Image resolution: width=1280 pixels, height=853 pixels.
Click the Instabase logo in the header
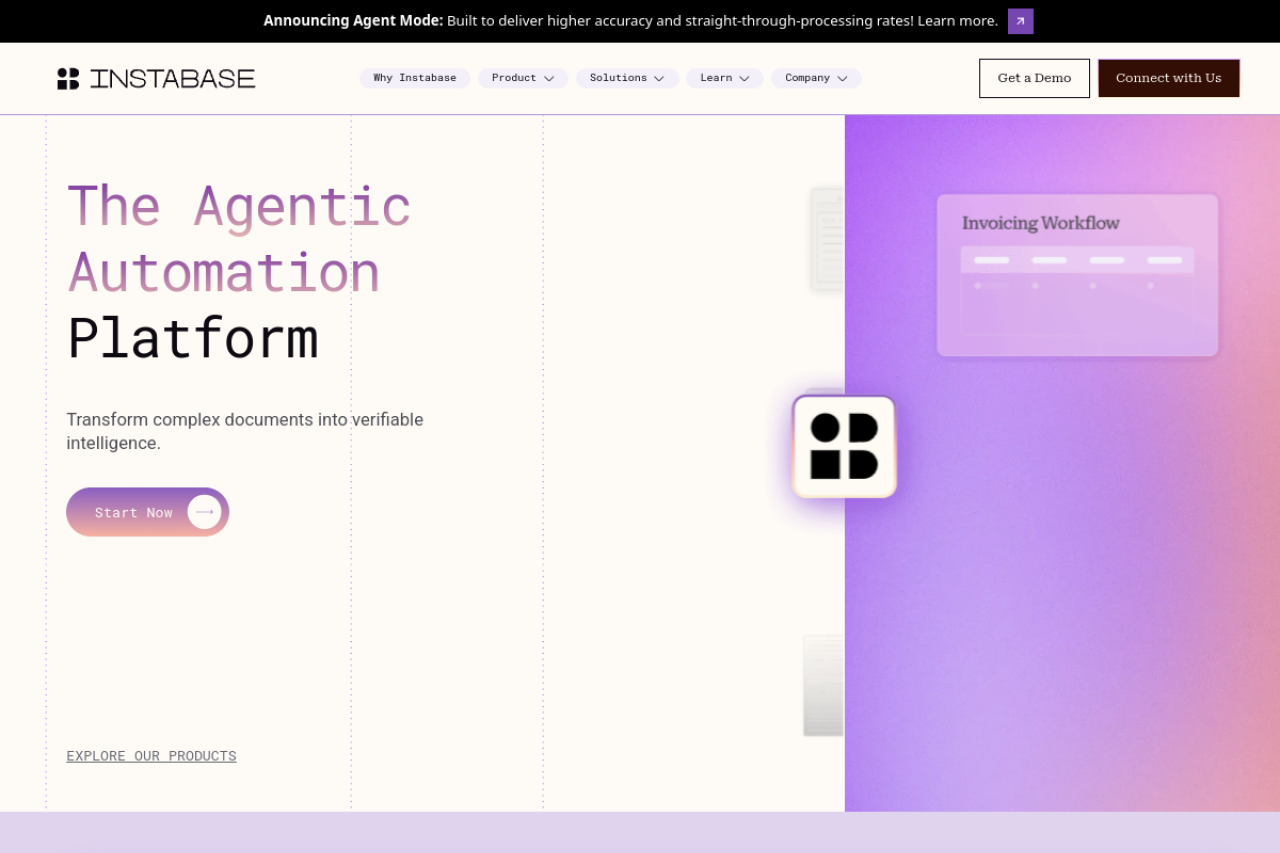[156, 78]
